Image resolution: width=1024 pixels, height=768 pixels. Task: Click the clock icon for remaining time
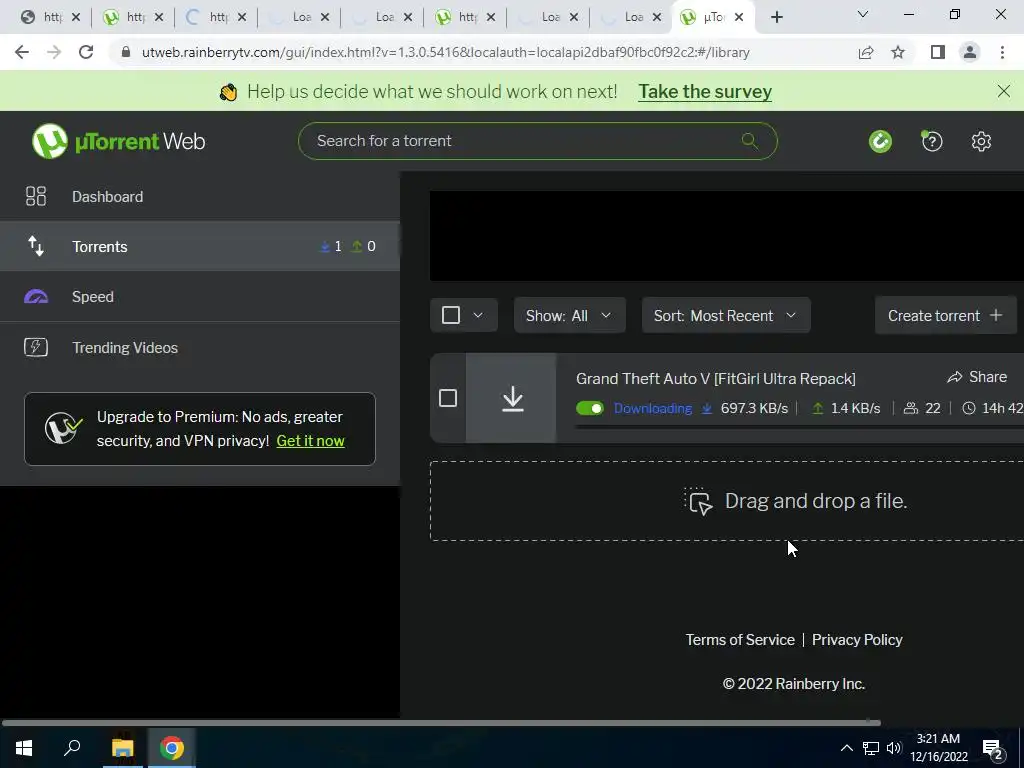pos(969,408)
